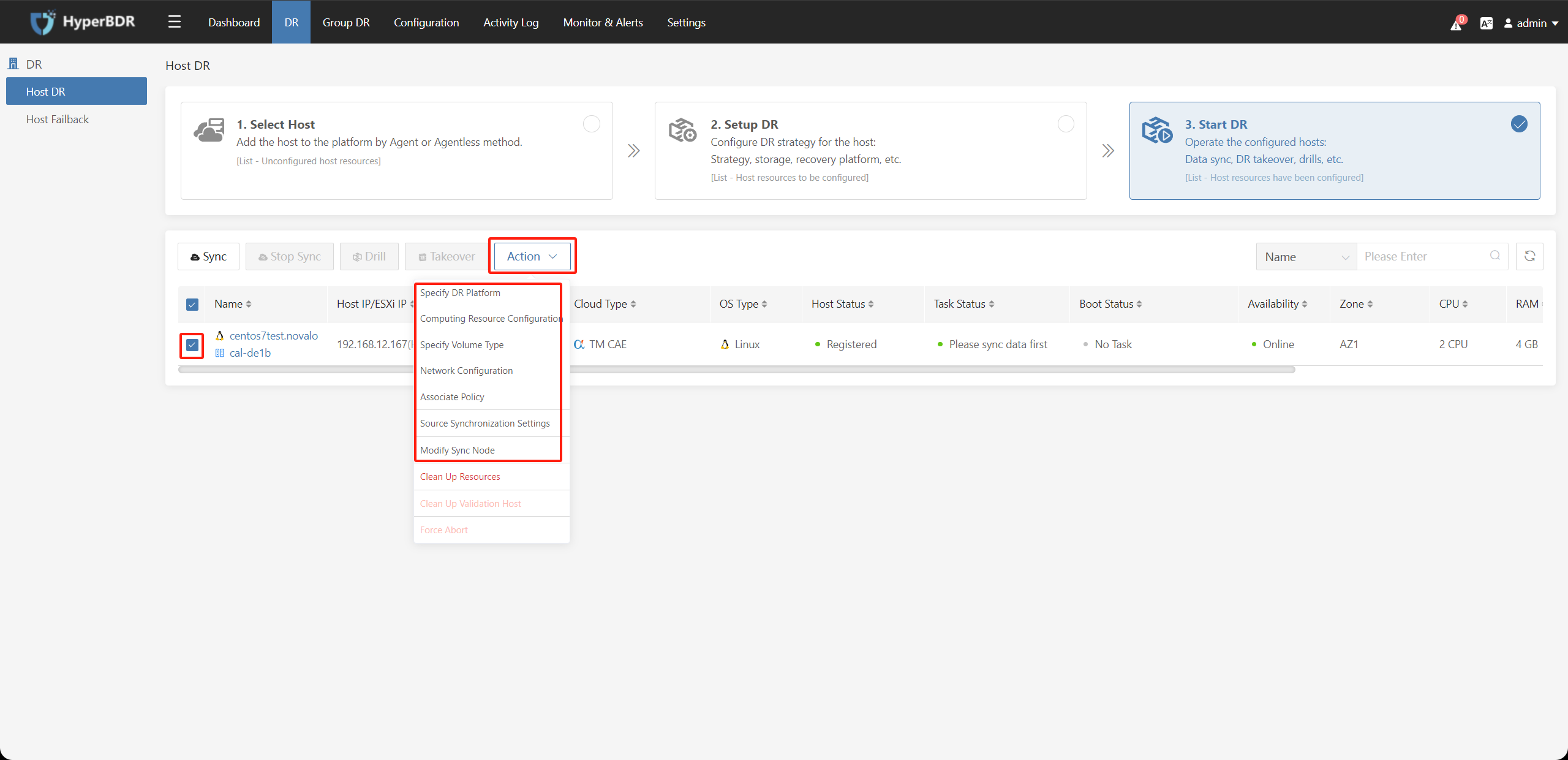Expand the admin user dropdown
This screenshot has width=1568, height=760.
[1530, 20]
